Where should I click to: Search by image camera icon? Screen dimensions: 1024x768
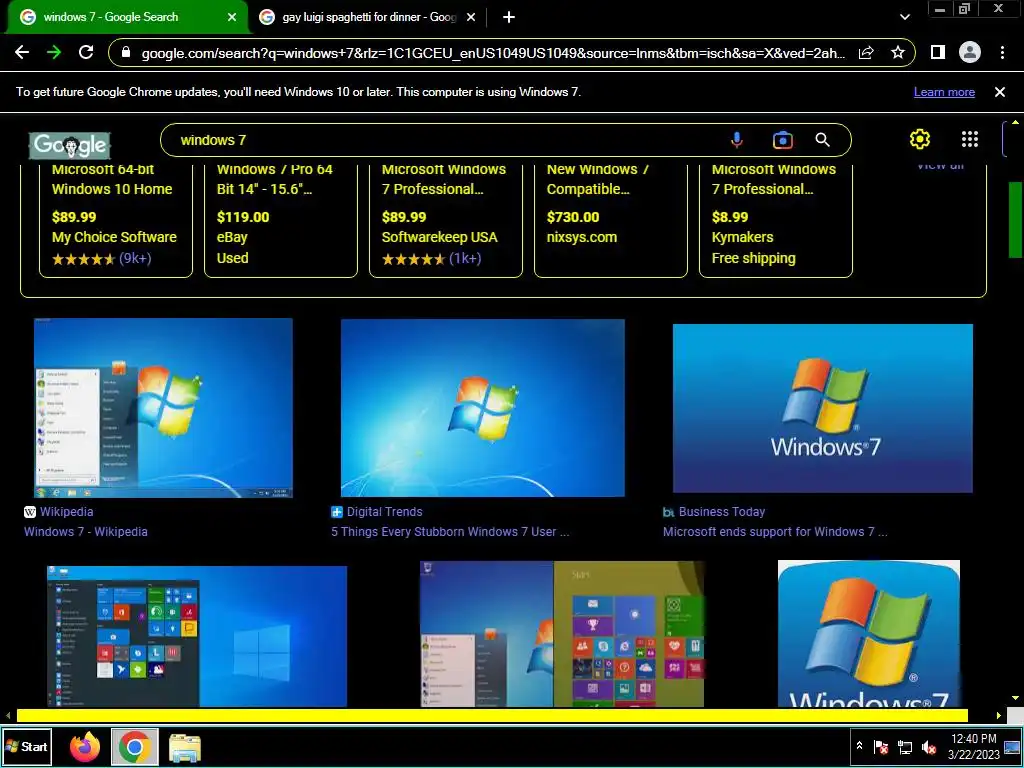[x=782, y=140]
